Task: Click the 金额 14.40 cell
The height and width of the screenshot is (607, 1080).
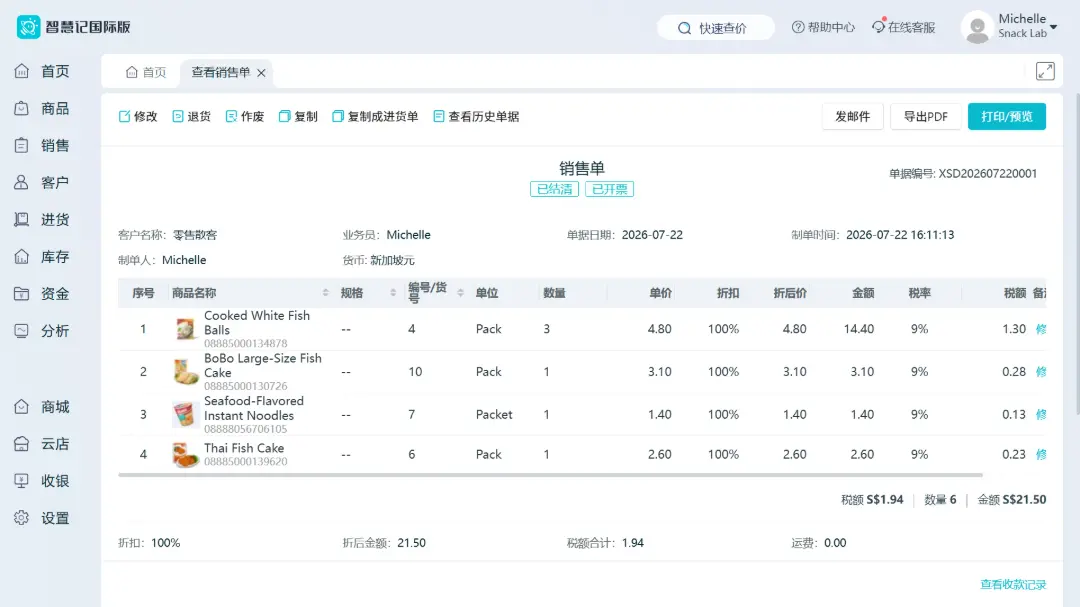Action: coord(858,329)
